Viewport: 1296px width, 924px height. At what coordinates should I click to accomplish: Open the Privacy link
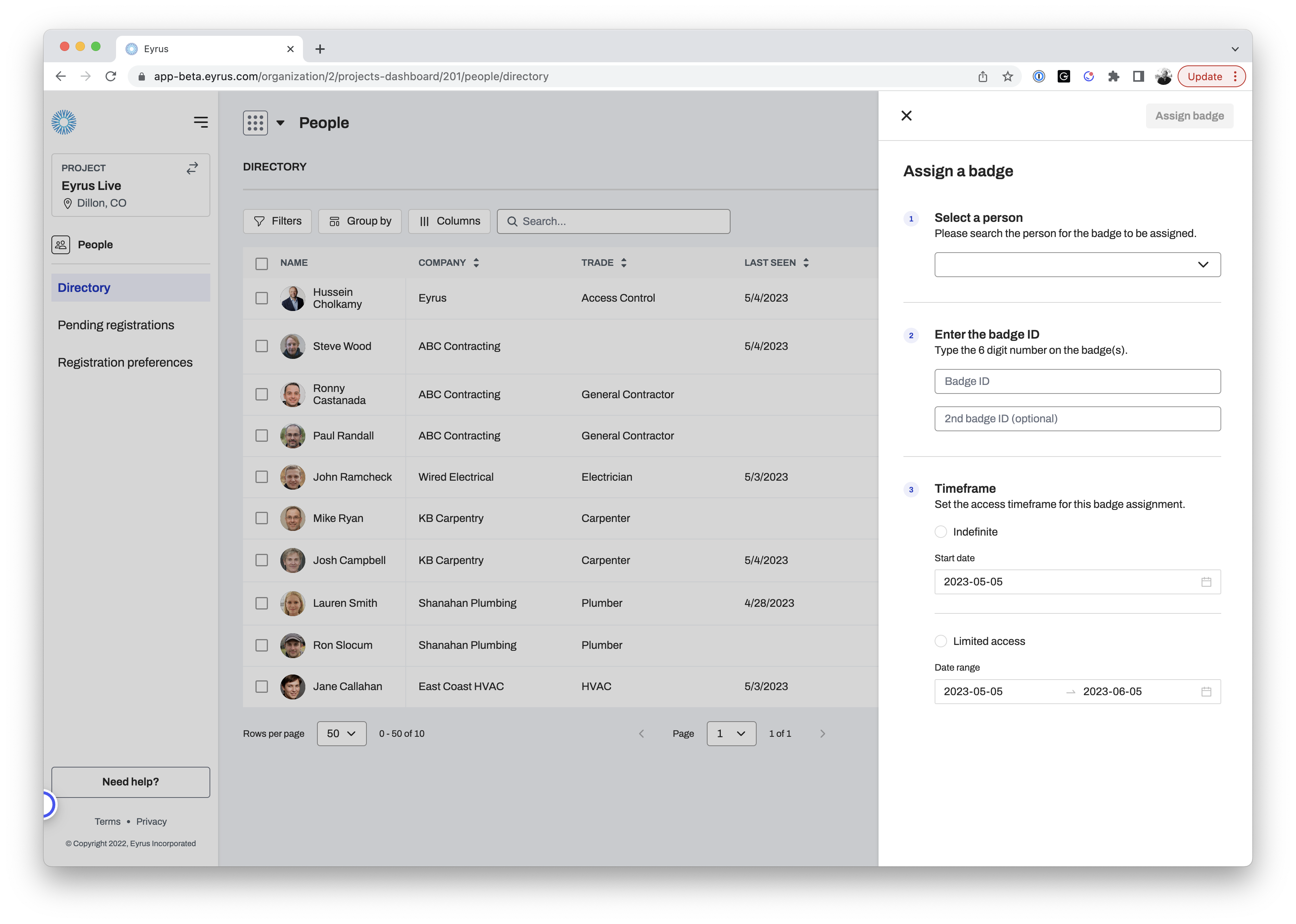coord(151,822)
